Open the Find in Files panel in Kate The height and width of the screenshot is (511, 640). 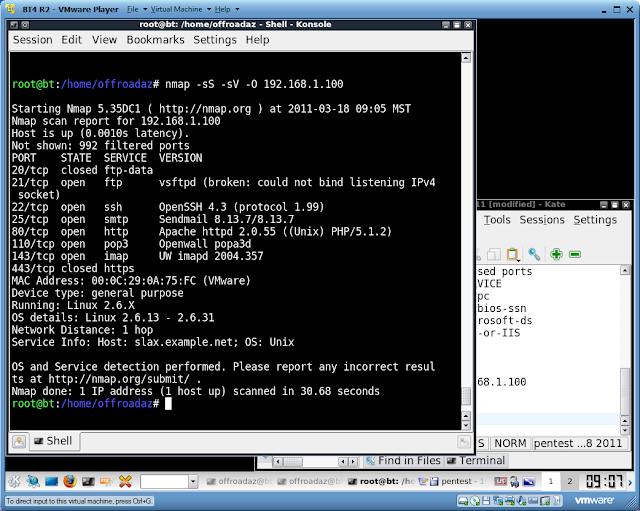pos(403,461)
